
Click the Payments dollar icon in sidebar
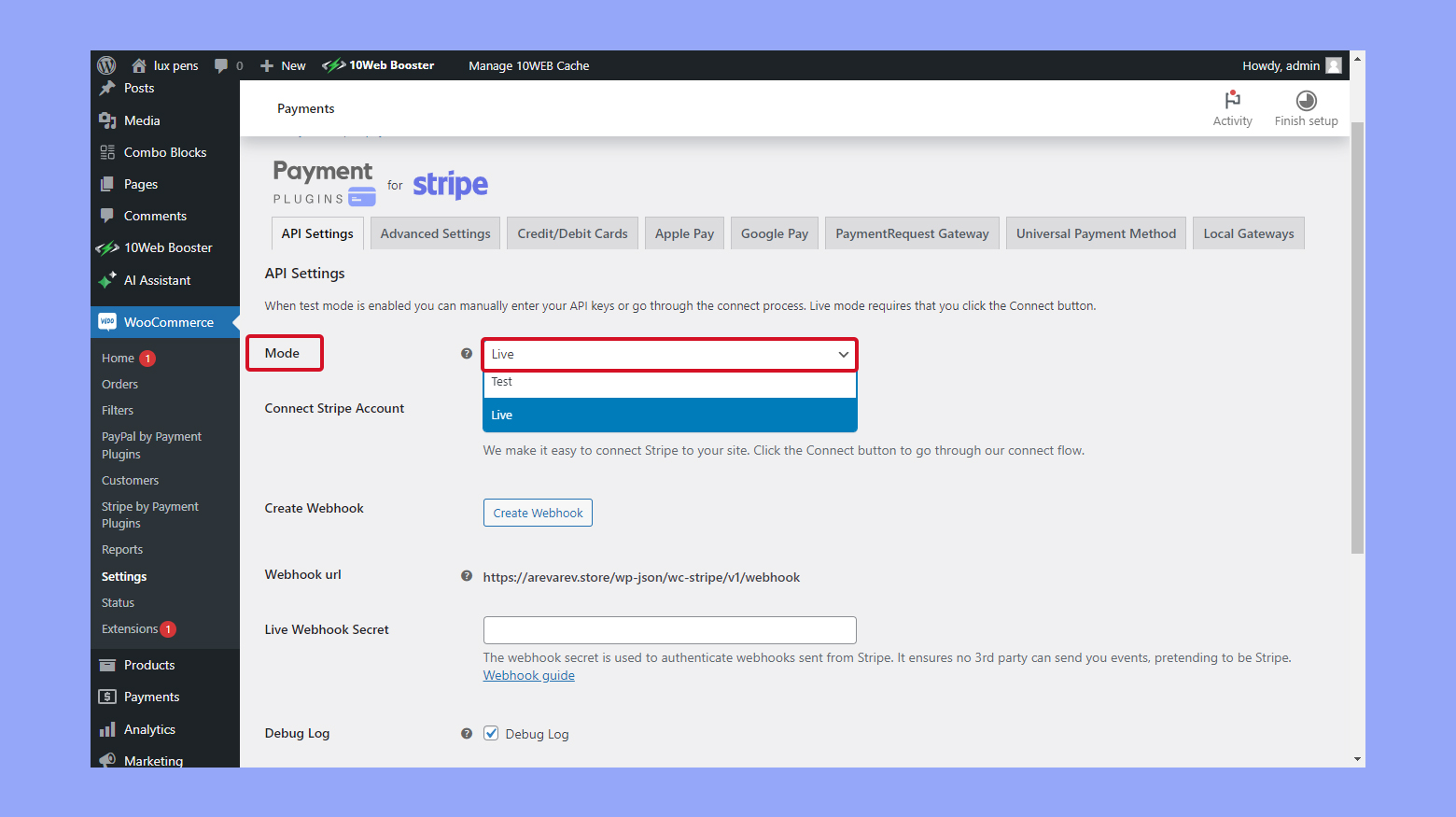(x=107, y=696)
